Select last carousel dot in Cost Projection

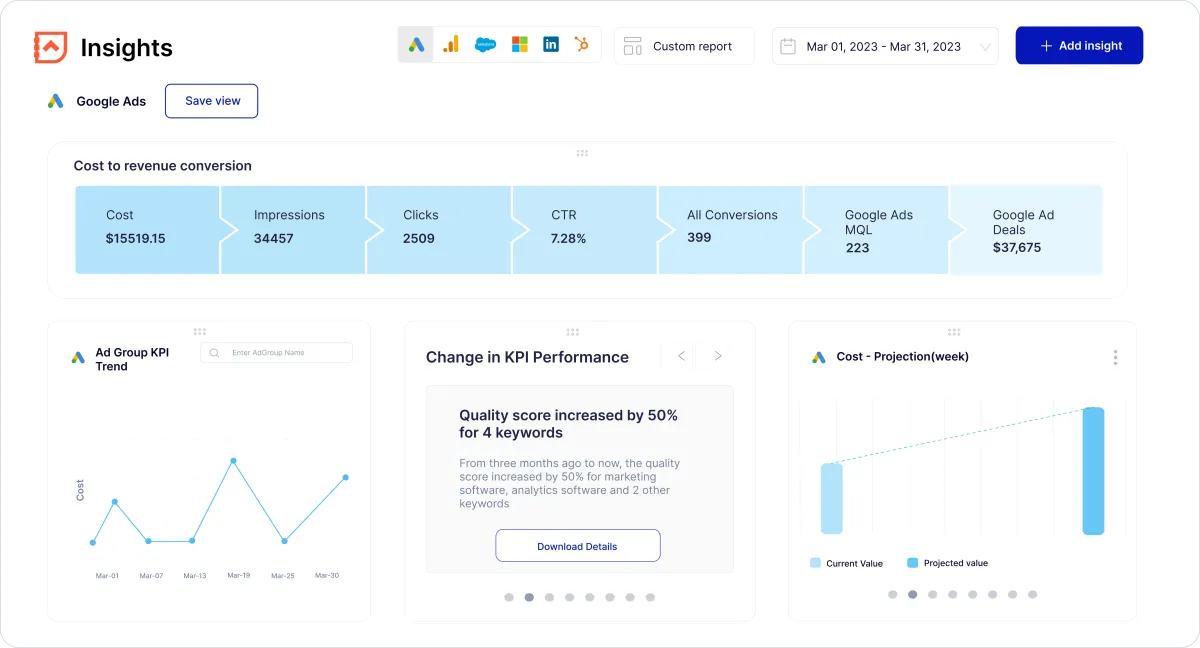1033,594
